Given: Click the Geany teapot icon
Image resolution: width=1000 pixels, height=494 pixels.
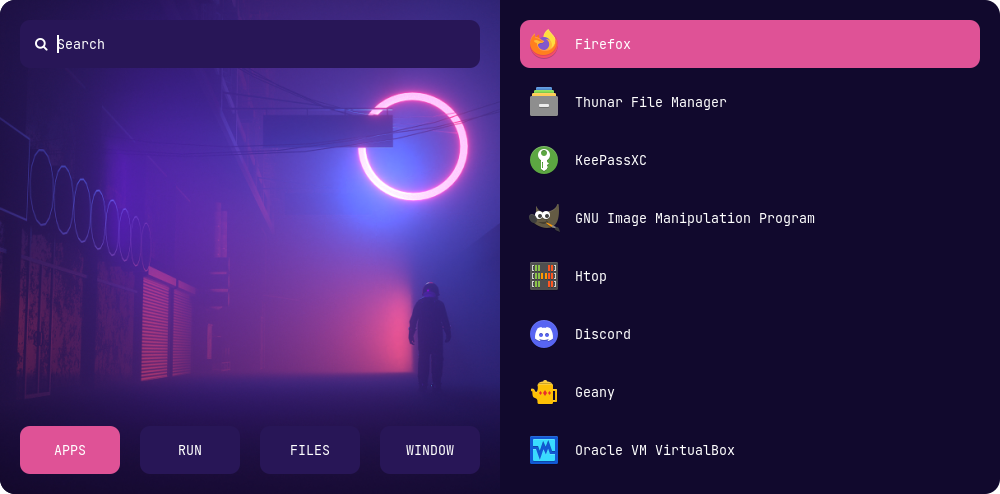Looking at the screenshot, I should click(544, 392).
